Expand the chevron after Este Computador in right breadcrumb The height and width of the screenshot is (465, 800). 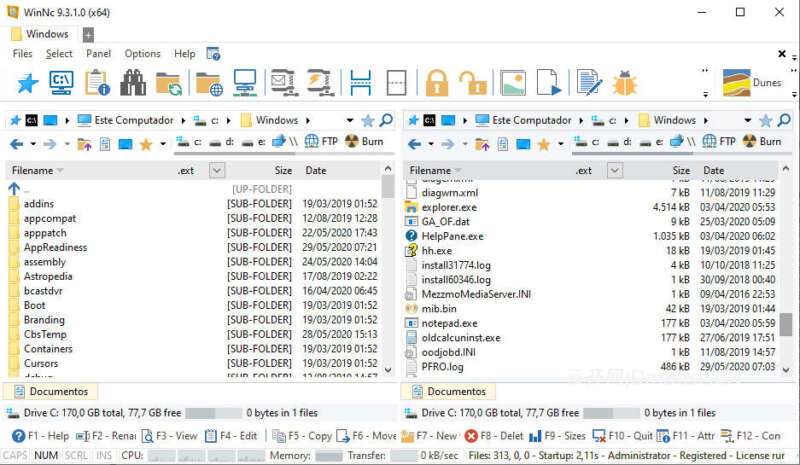point(581,120)
